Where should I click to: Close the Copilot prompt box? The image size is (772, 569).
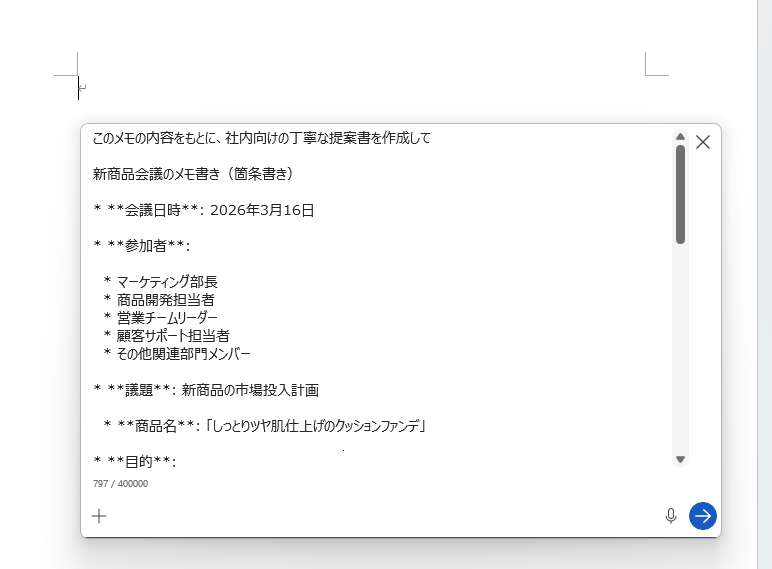[x=703, y=142]
